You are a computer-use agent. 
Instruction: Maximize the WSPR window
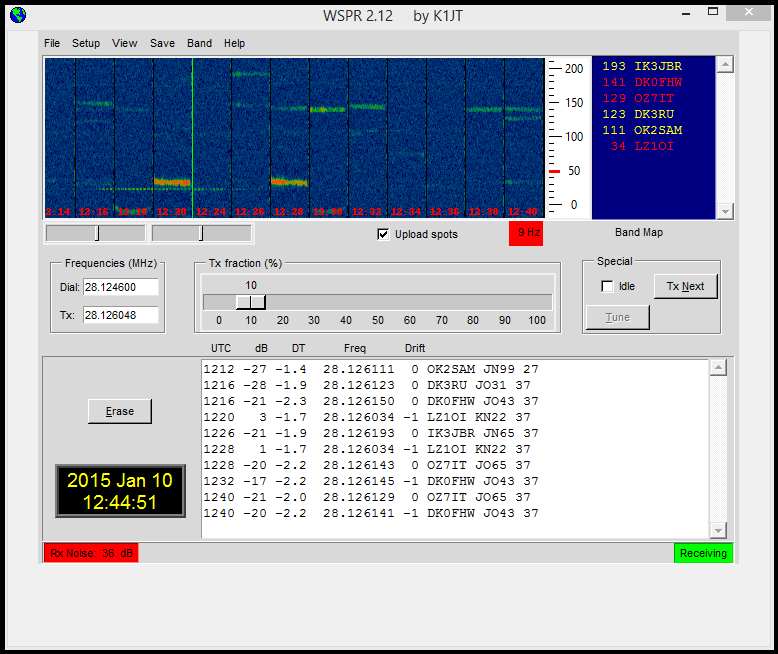(x=713, y=12)
